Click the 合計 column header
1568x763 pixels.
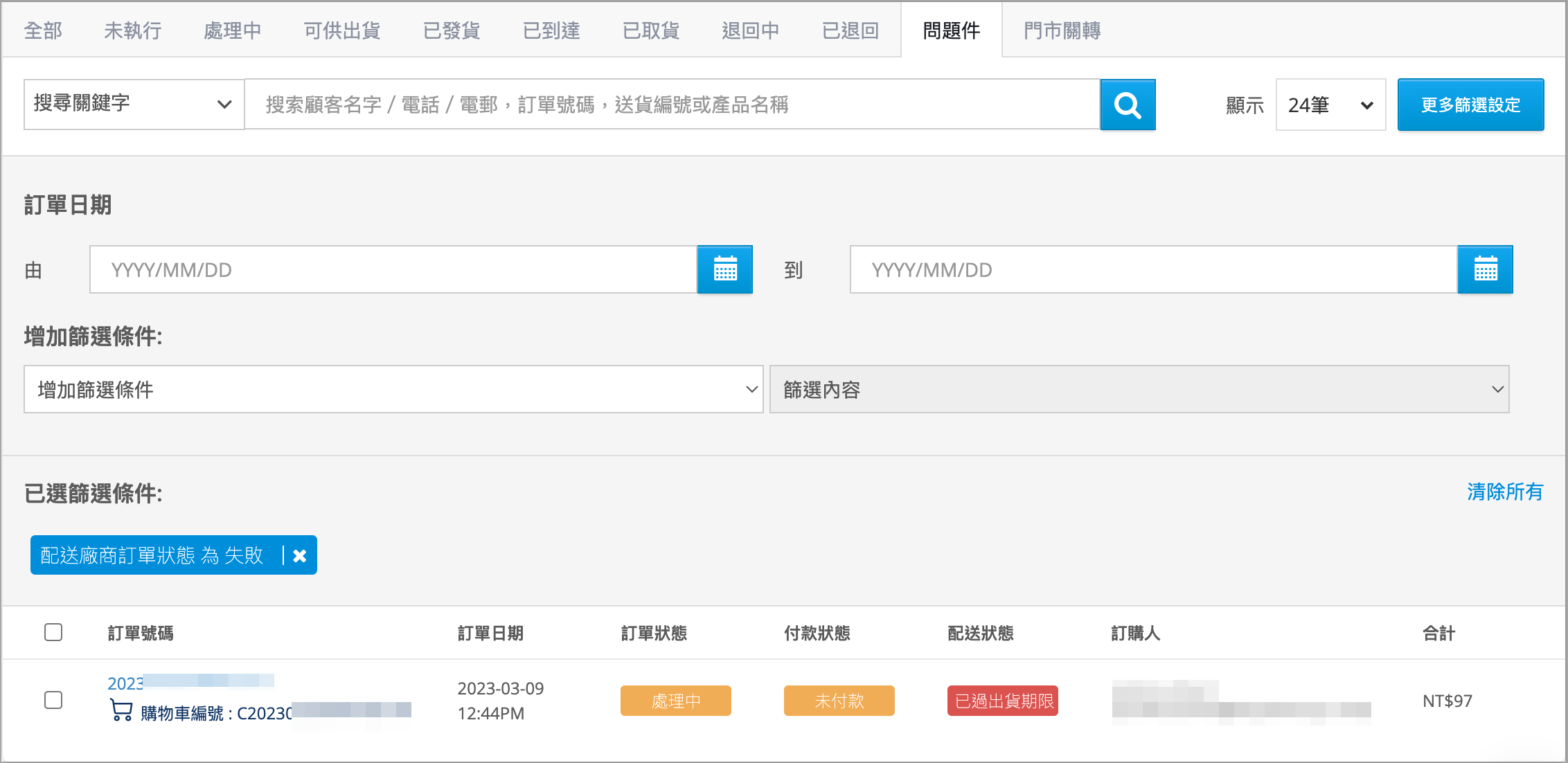point(1439,633)
